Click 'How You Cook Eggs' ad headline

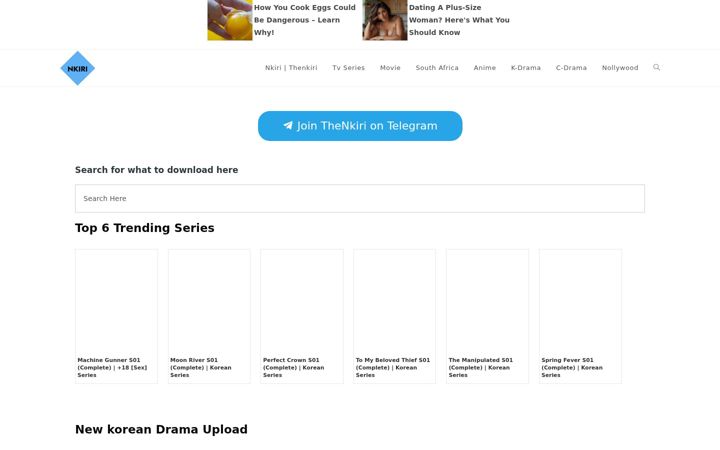[304, 20]
